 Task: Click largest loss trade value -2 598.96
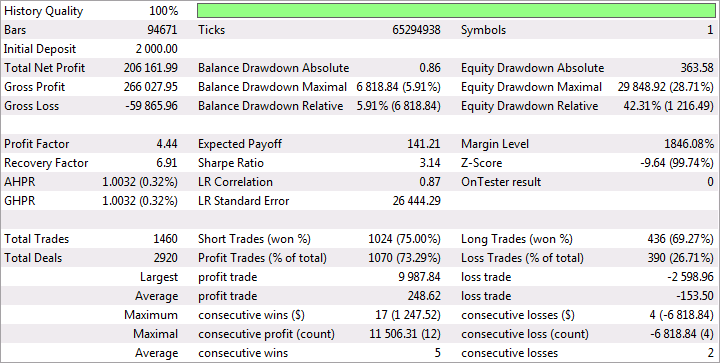[691, 277]
